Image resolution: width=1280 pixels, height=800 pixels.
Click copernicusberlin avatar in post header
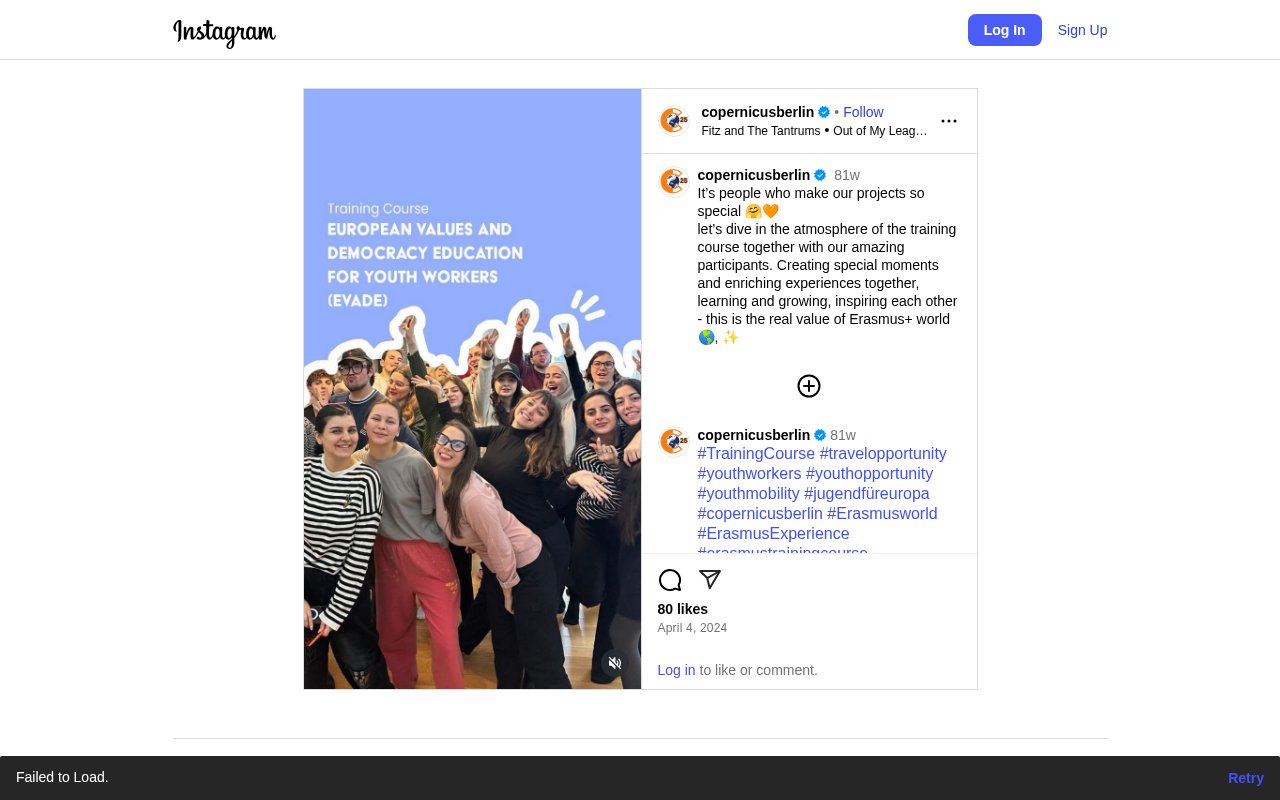pos(674,121)
